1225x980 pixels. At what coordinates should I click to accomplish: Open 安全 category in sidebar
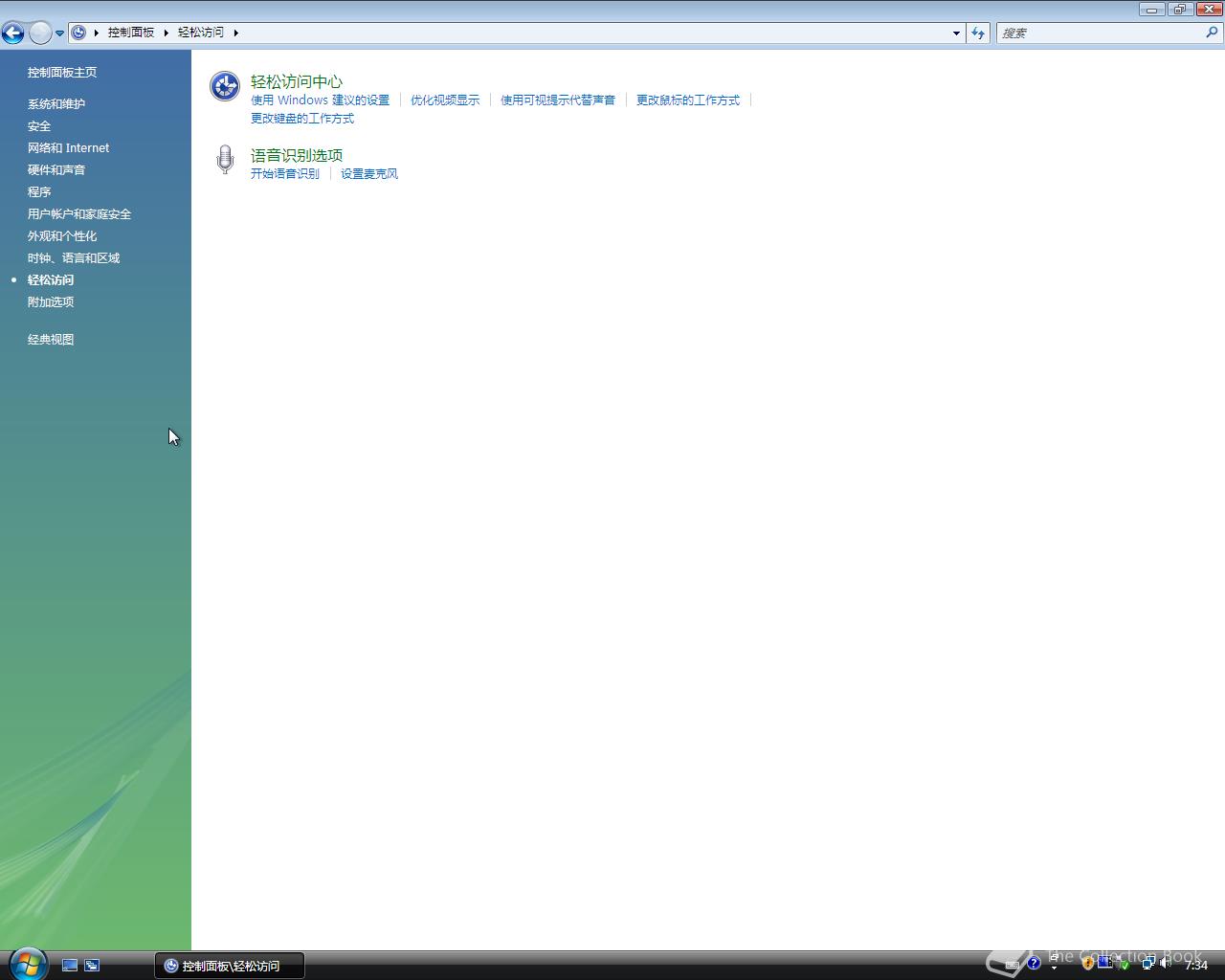point(39,126)
